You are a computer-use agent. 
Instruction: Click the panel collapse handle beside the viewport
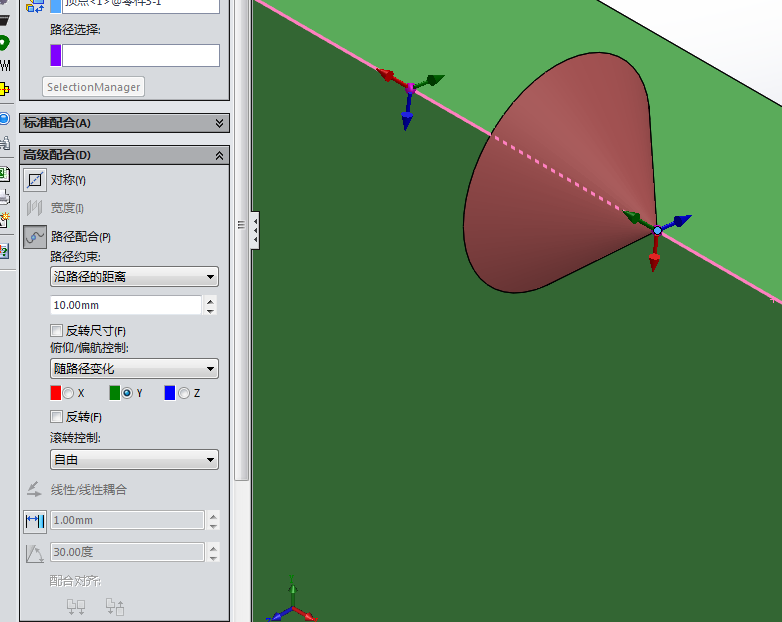[x=255, y=230]
